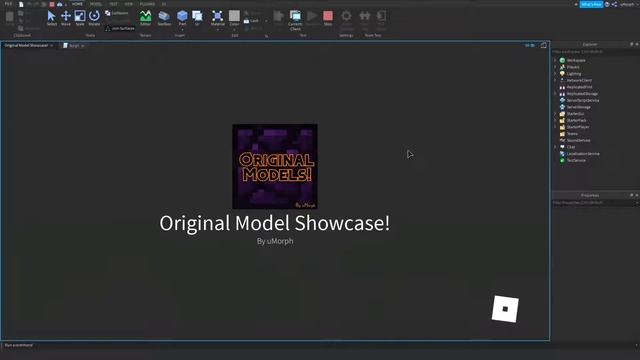Image resolution: width=640 pixels, height=360 pixels.
Task: Activate the Scale tool
Action: point(80,18)
